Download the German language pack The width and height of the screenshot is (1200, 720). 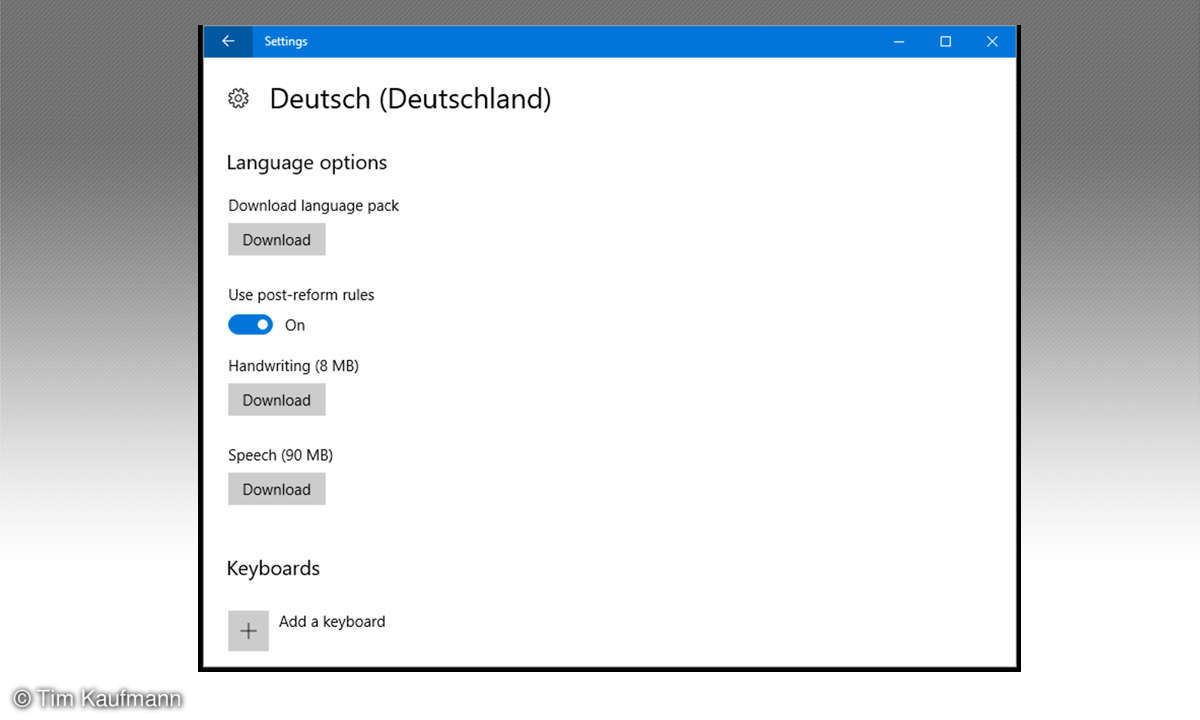(276, 240)
